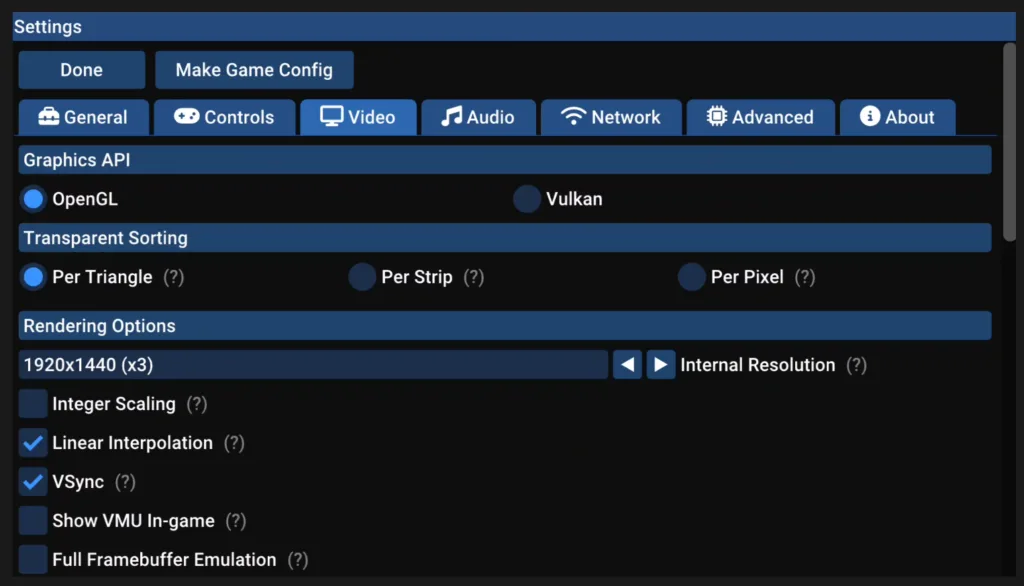Screen dimensions: 1024x586
Task: Enable Integer Scaling
Action: point(33,404)
